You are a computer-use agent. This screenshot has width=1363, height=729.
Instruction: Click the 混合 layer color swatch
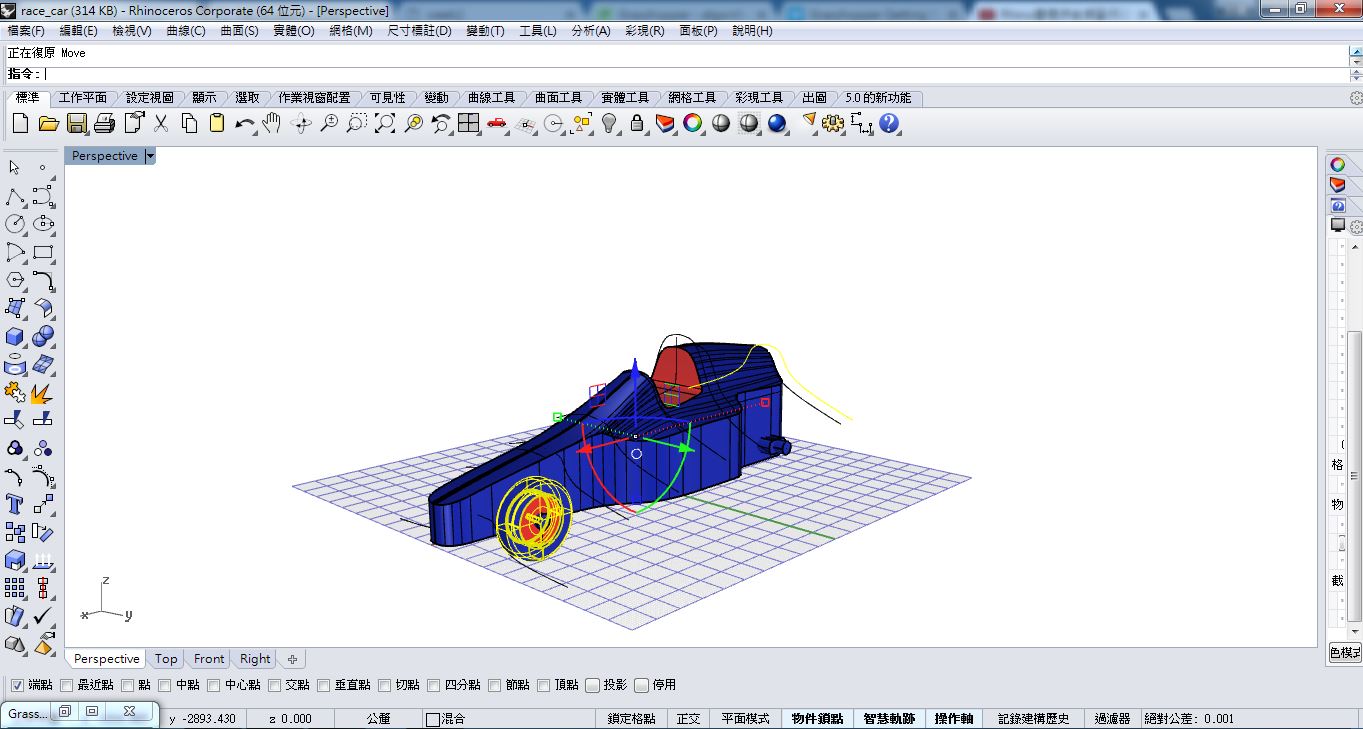tap(433, 719)
